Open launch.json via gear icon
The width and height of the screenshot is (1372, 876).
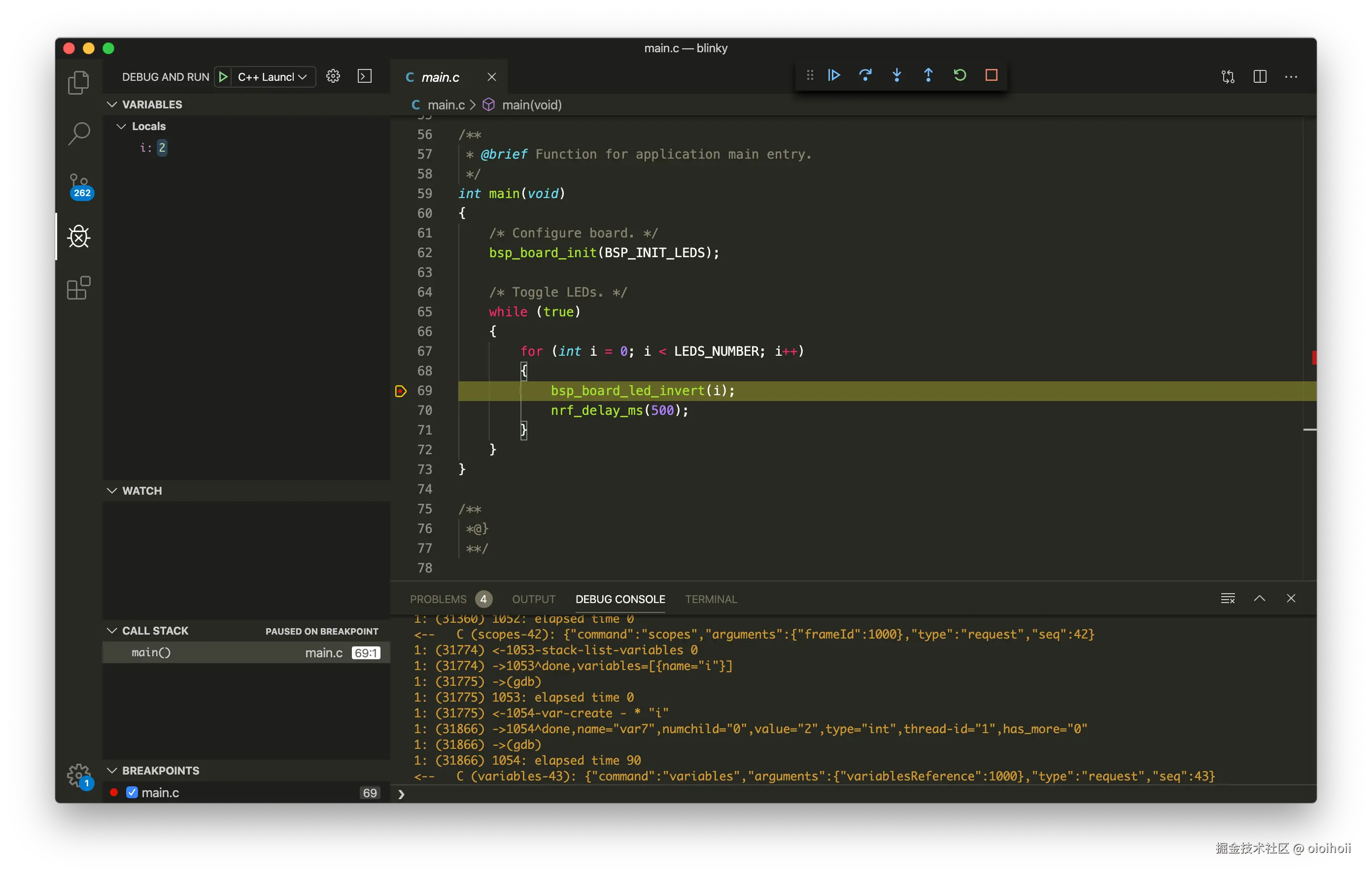click(333, 76)
